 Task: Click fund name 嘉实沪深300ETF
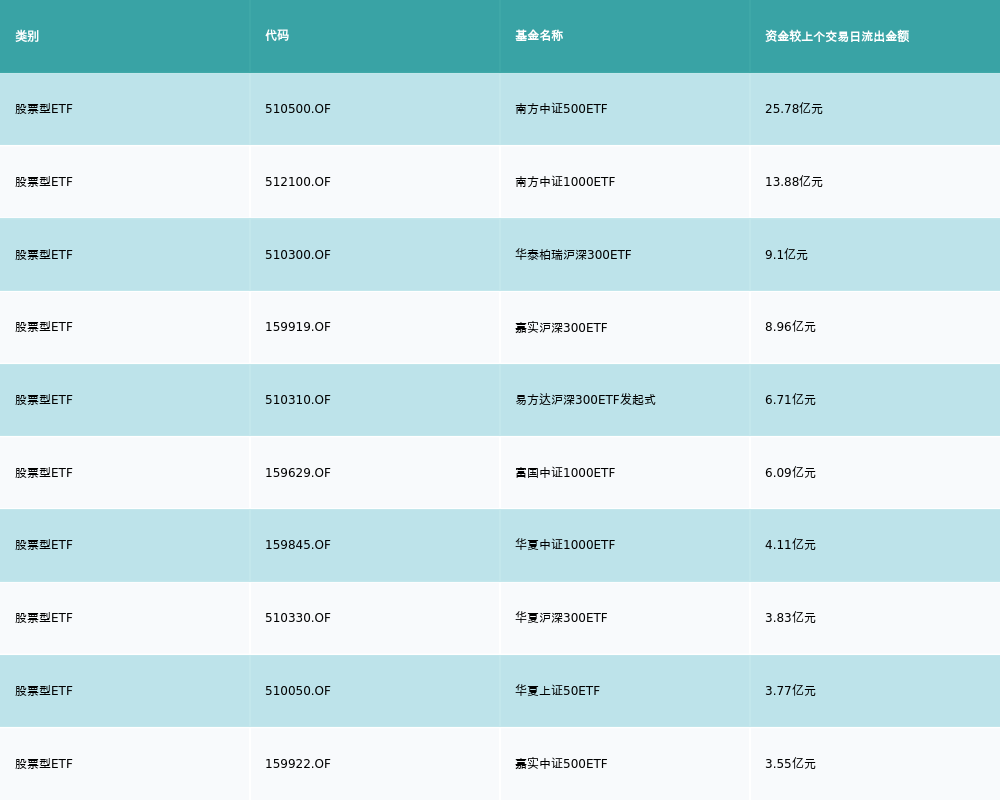(x=561, y=327)
